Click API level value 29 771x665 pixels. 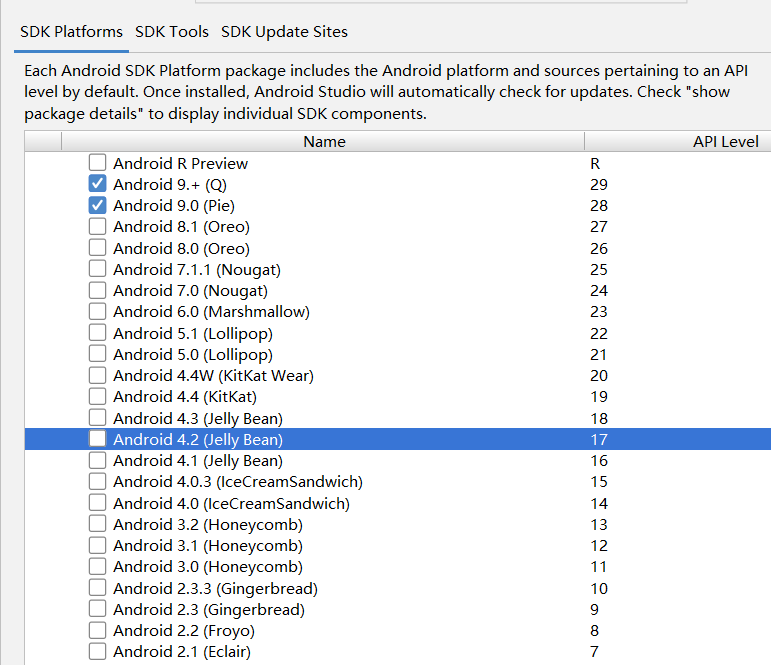(599, 184)
